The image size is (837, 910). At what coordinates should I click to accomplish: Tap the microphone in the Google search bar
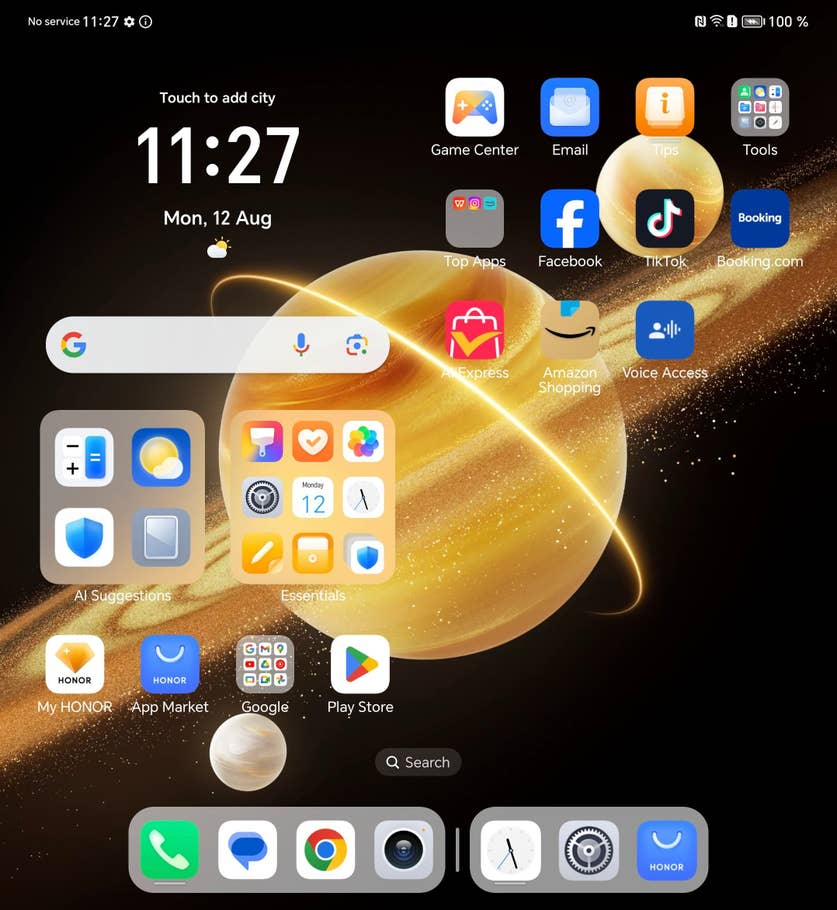pyautogui.click(x=300, y=344)
